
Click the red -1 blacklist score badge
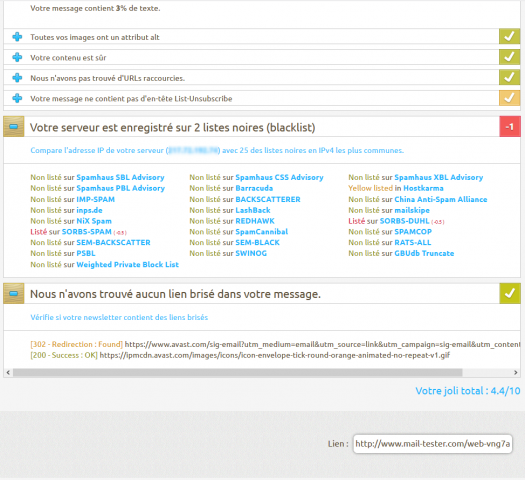click(510, 127)
